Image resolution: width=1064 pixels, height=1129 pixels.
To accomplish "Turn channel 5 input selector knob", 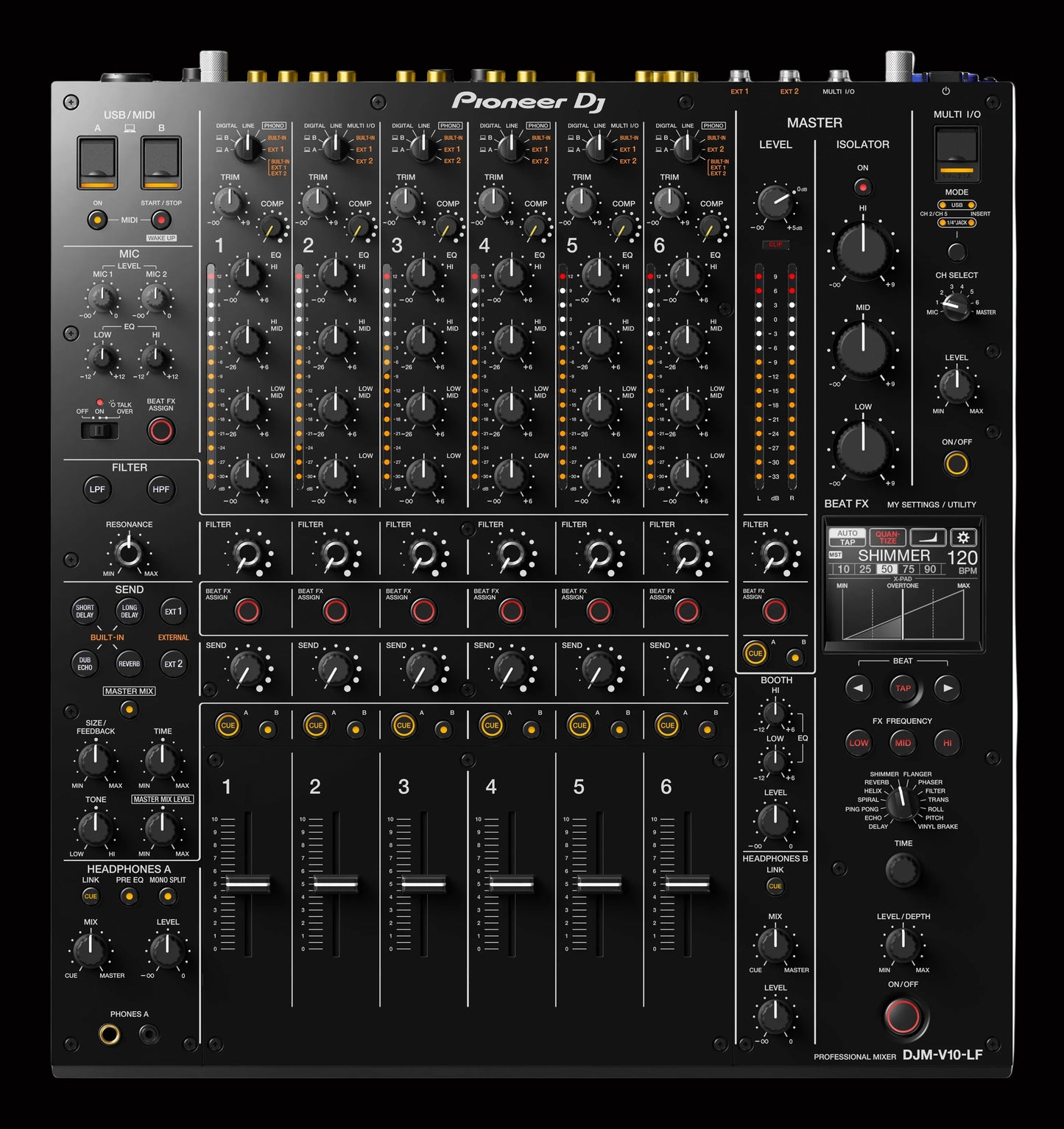I will tap(599, 147).
